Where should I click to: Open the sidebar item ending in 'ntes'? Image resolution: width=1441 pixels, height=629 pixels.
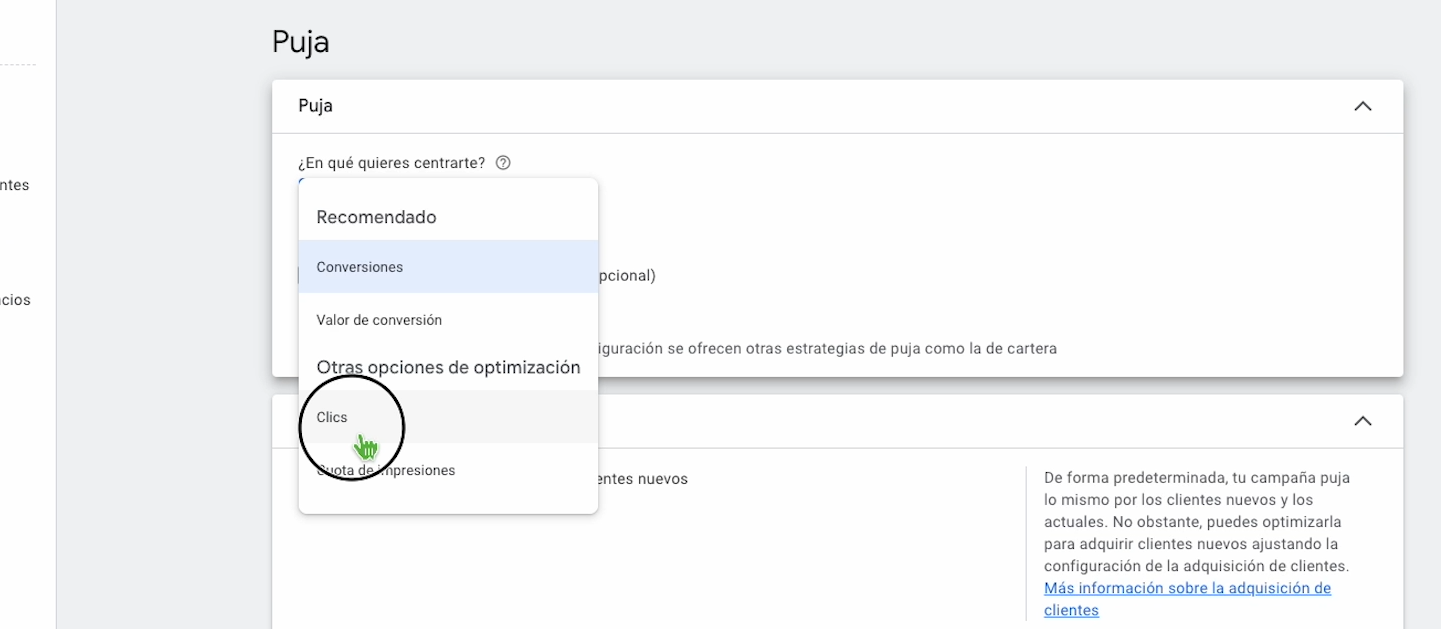tap(15, 185)
